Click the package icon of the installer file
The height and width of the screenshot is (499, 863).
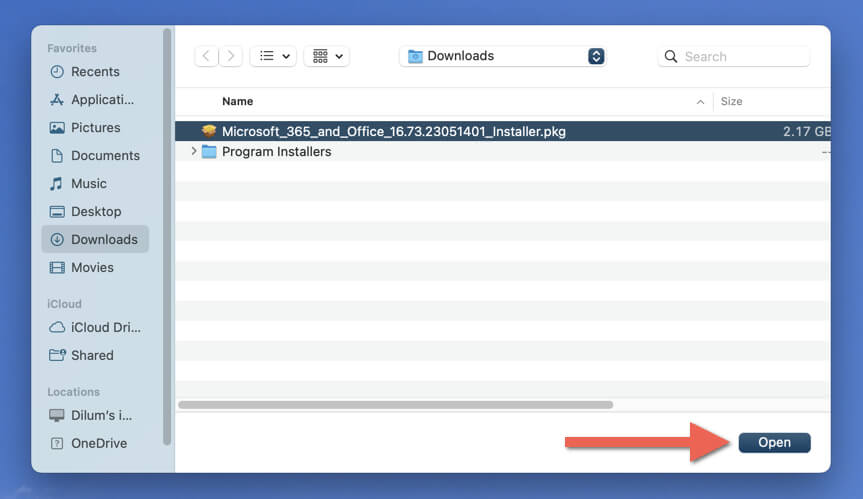[209, 131]
